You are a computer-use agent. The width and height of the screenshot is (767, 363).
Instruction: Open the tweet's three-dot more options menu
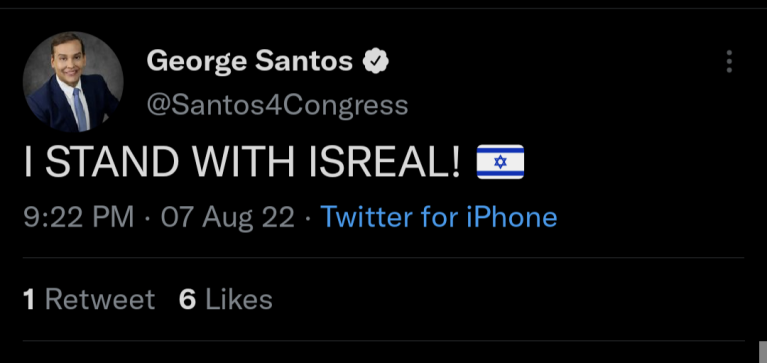729,62
